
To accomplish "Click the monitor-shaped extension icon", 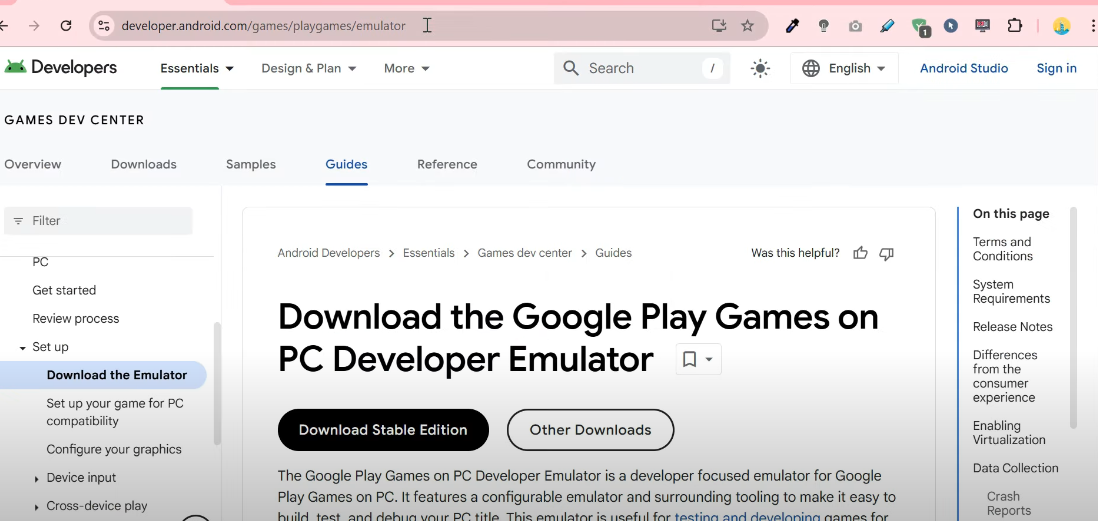I will tap(982, 26).
